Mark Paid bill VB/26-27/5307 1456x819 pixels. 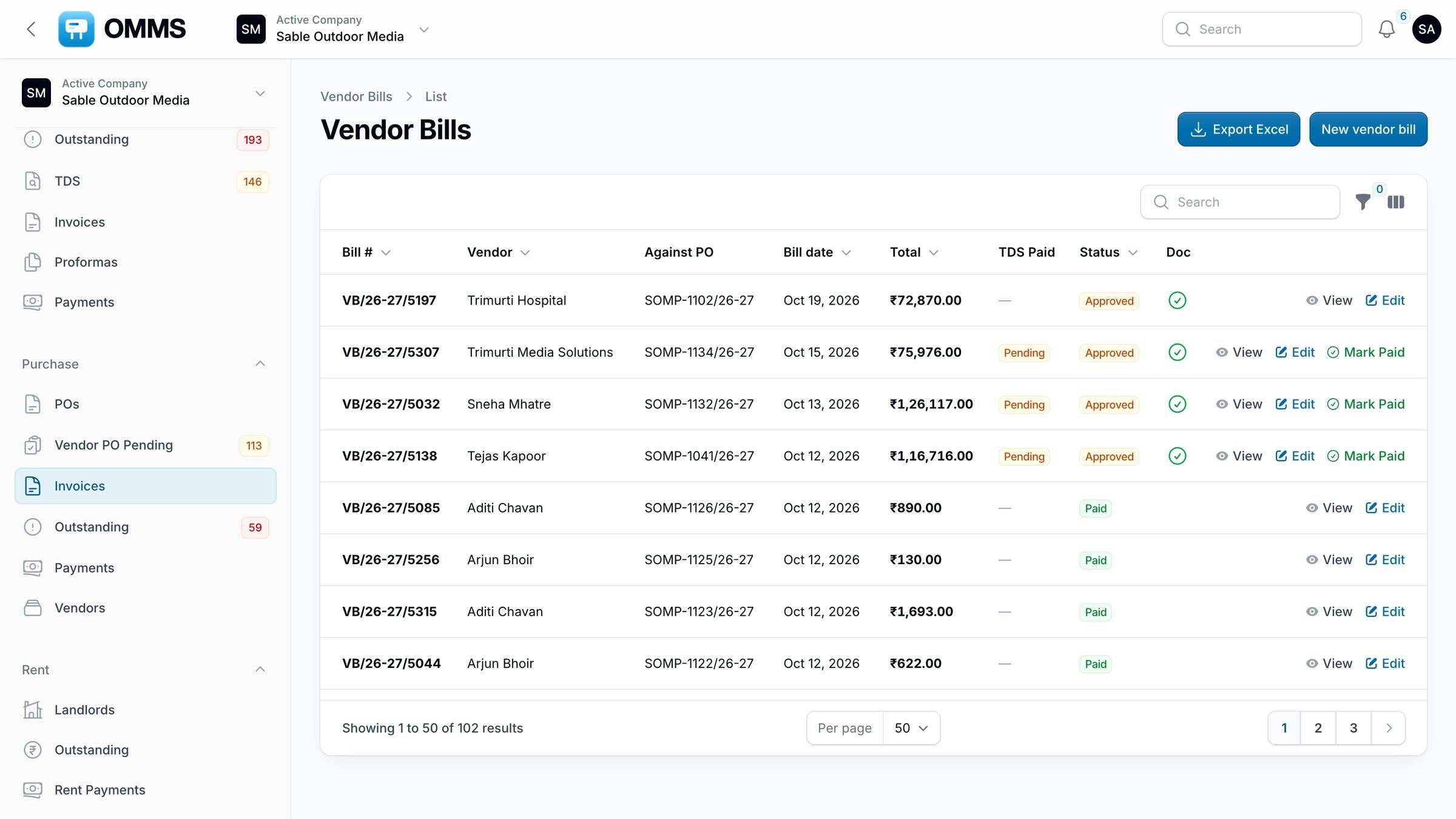tap(1366, 352)
